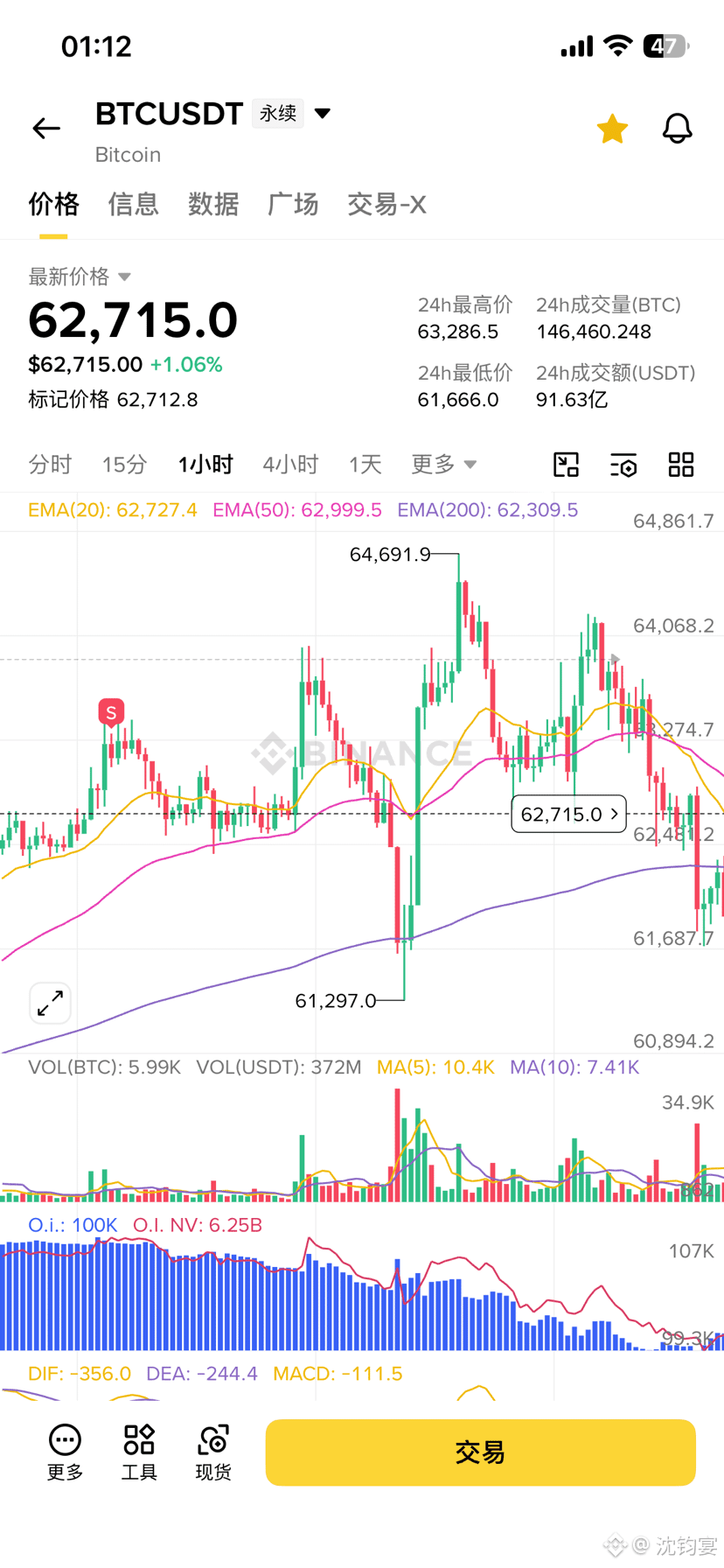Tap the cellular signal icon
Viewport: 724px width, 1568px height.
(577, 45)
